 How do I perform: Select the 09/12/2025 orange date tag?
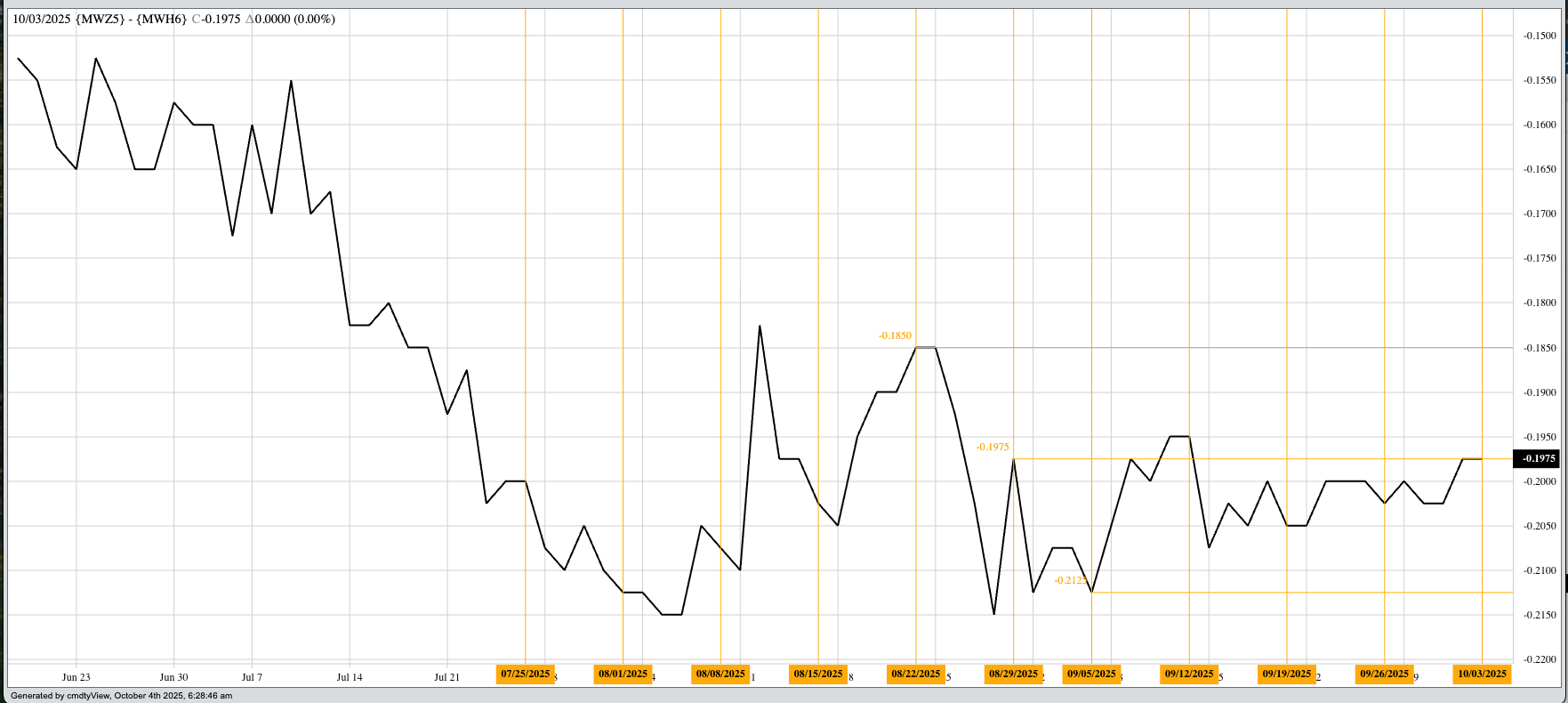point(1189,674)
